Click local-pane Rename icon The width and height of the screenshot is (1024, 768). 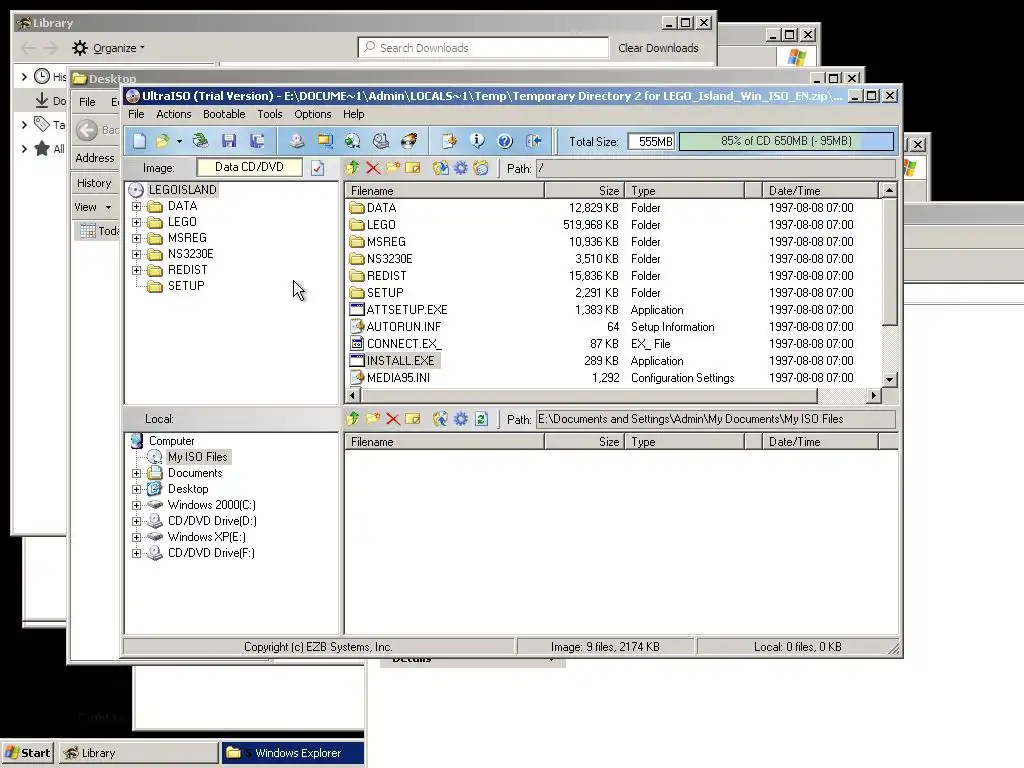point(413,419)
